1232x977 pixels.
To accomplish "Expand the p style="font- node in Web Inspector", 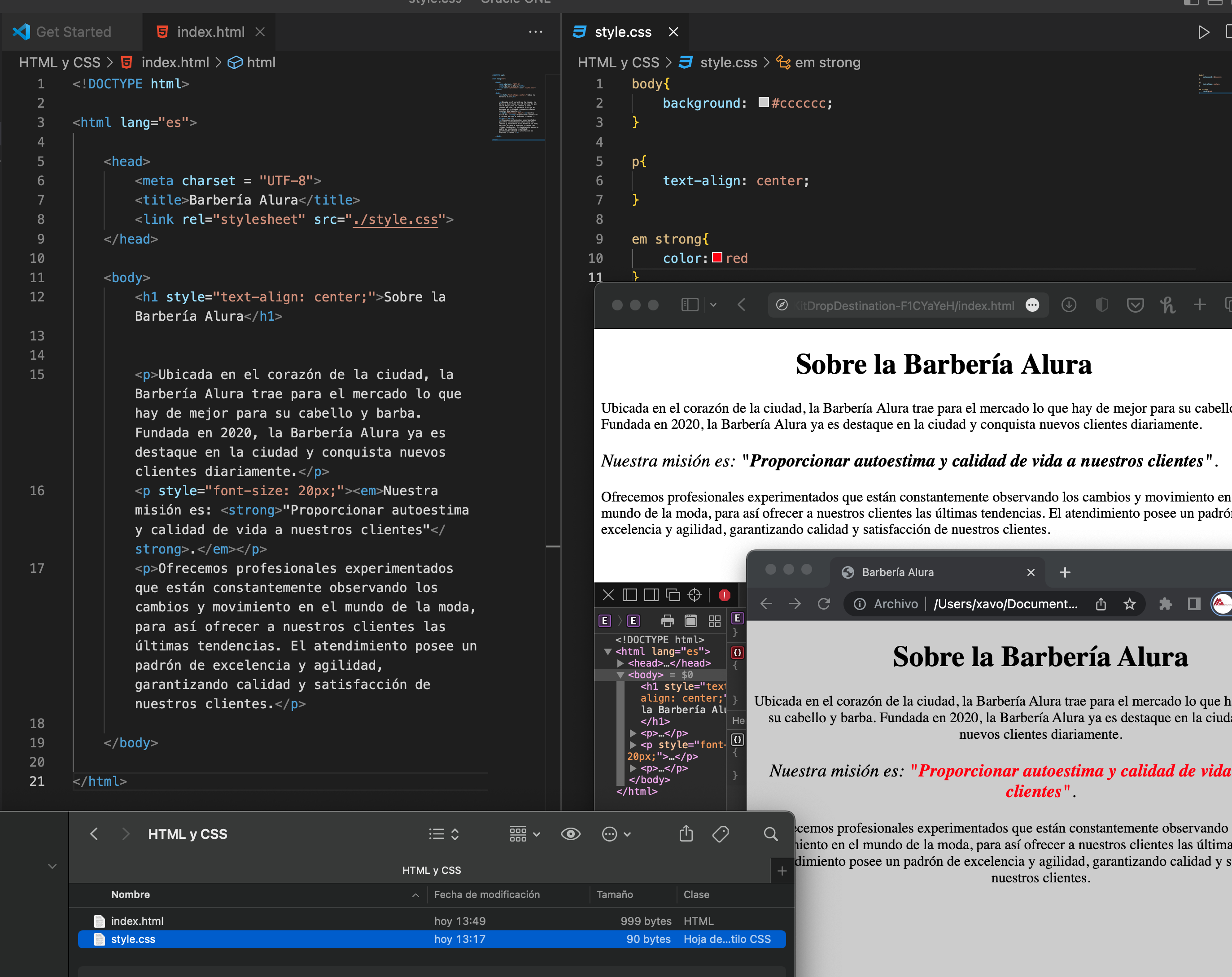I will (x=633, y=745).
